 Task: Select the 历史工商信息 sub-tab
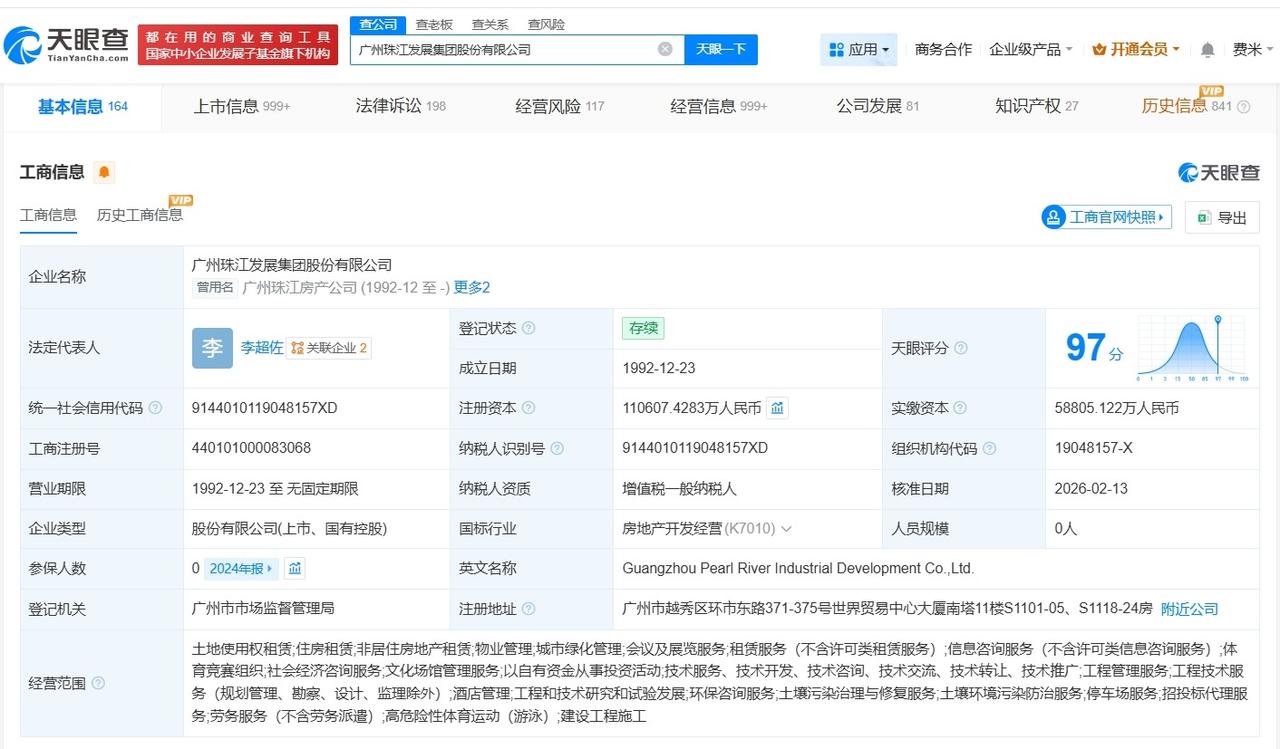(x=139, y=215)
